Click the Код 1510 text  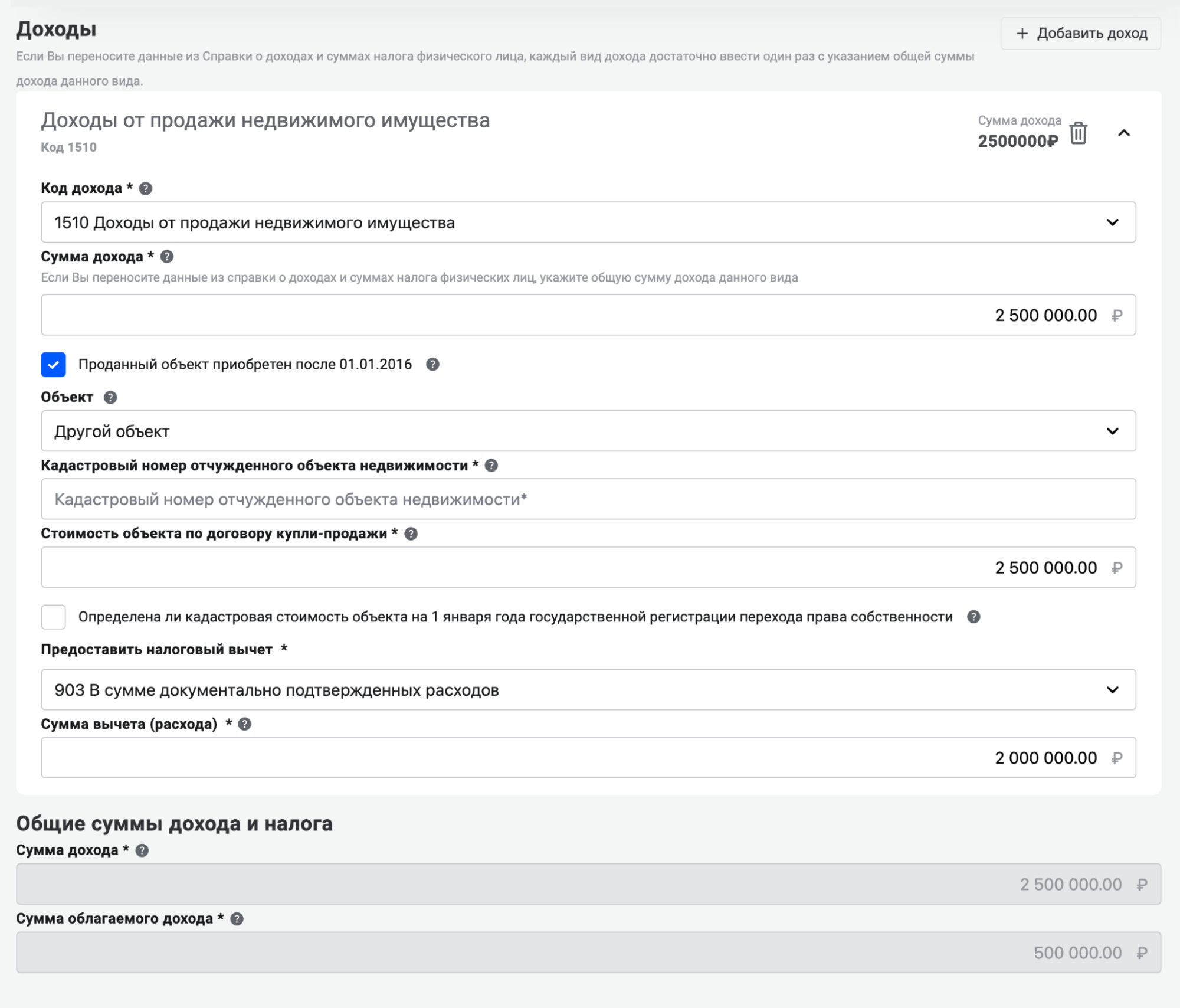point(68,148)
